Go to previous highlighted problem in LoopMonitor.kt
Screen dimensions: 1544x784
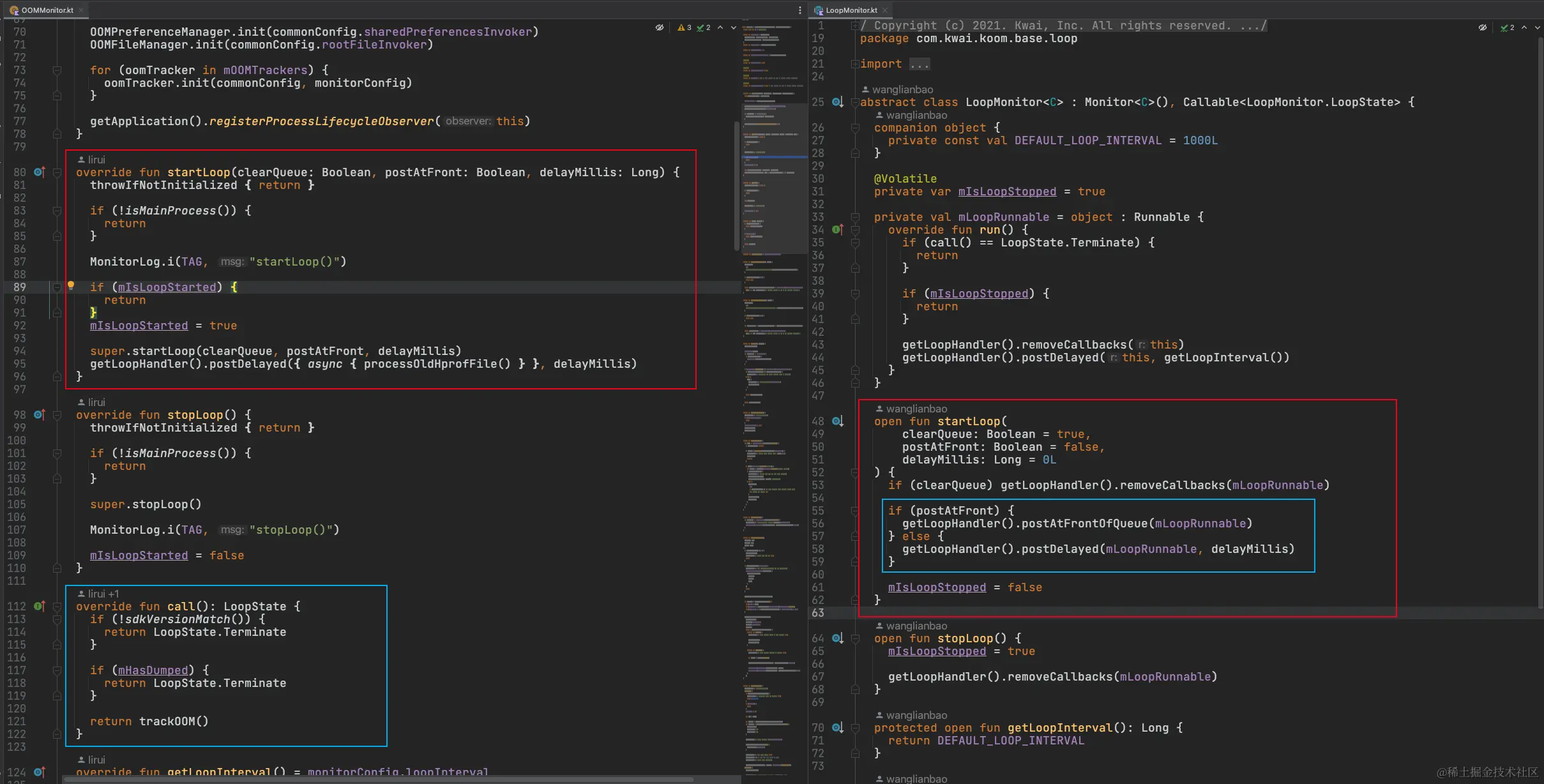point(1524,27)
